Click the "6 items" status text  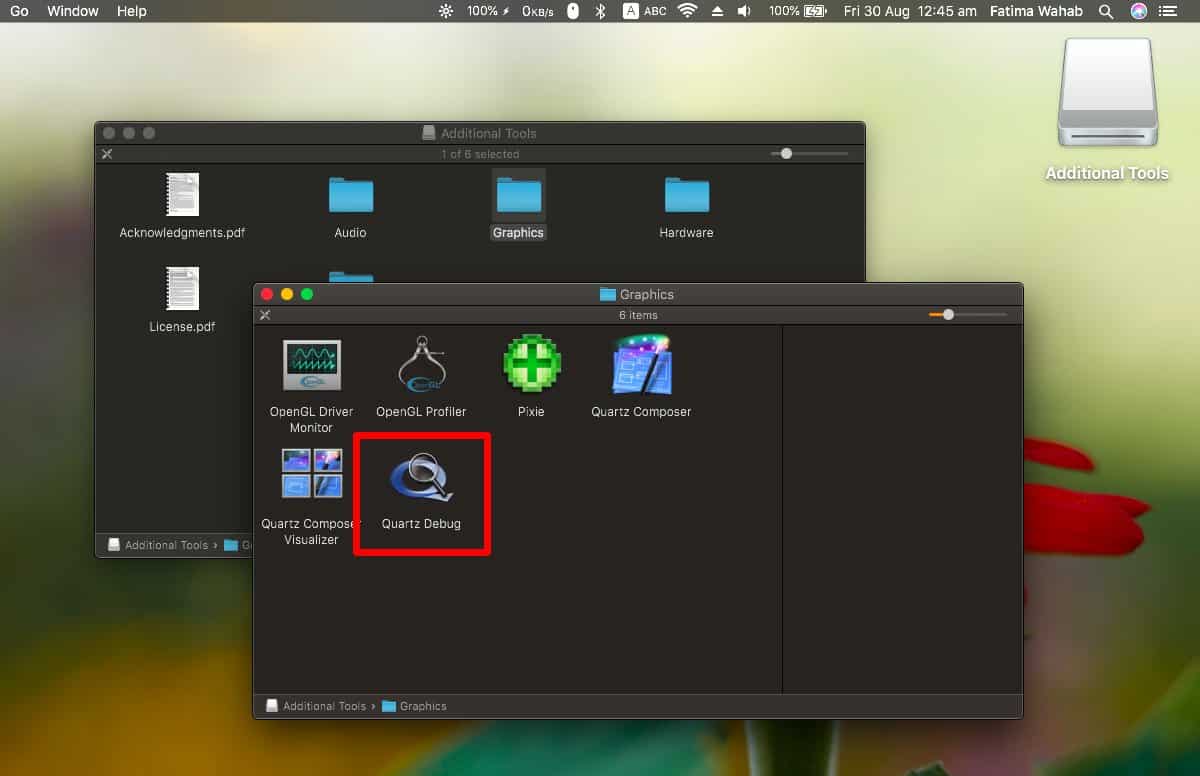click(638, 315)
